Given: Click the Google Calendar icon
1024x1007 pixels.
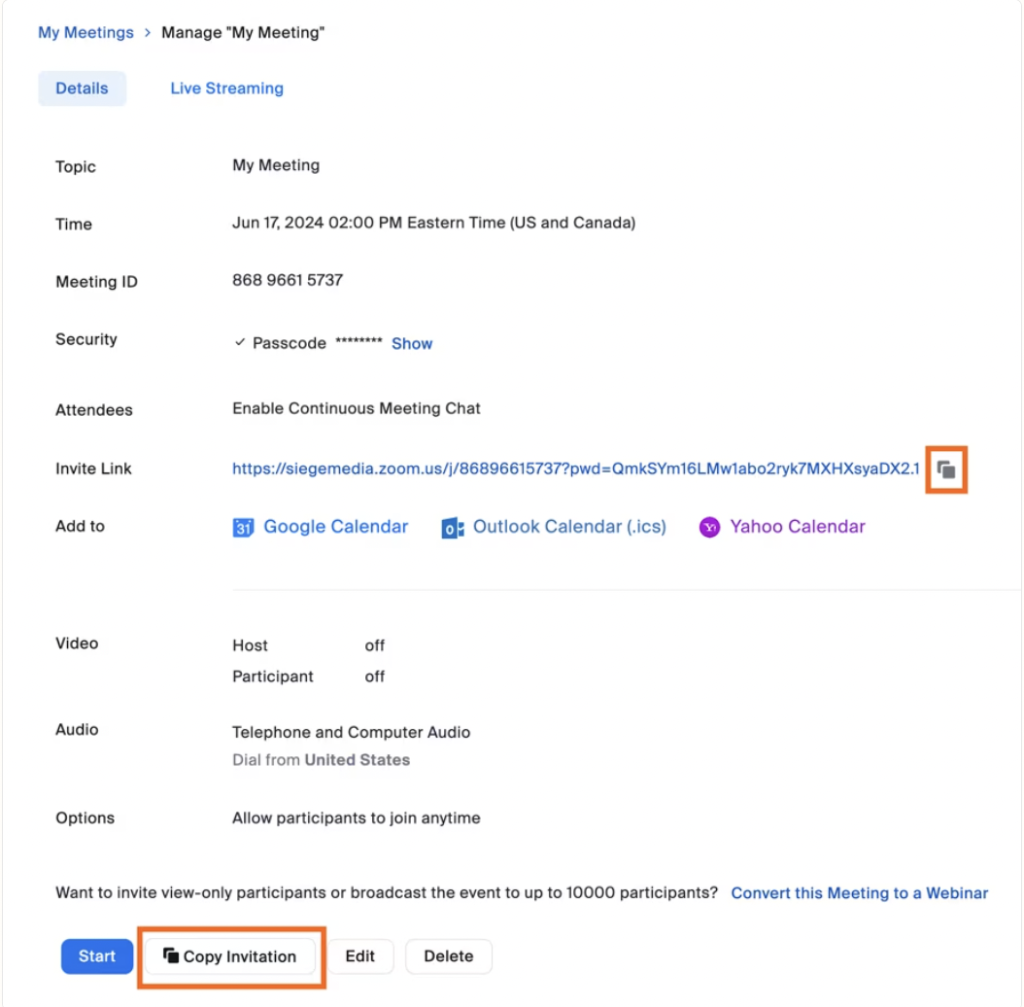Looking at the screenshot, I should [x=243, y=528].
